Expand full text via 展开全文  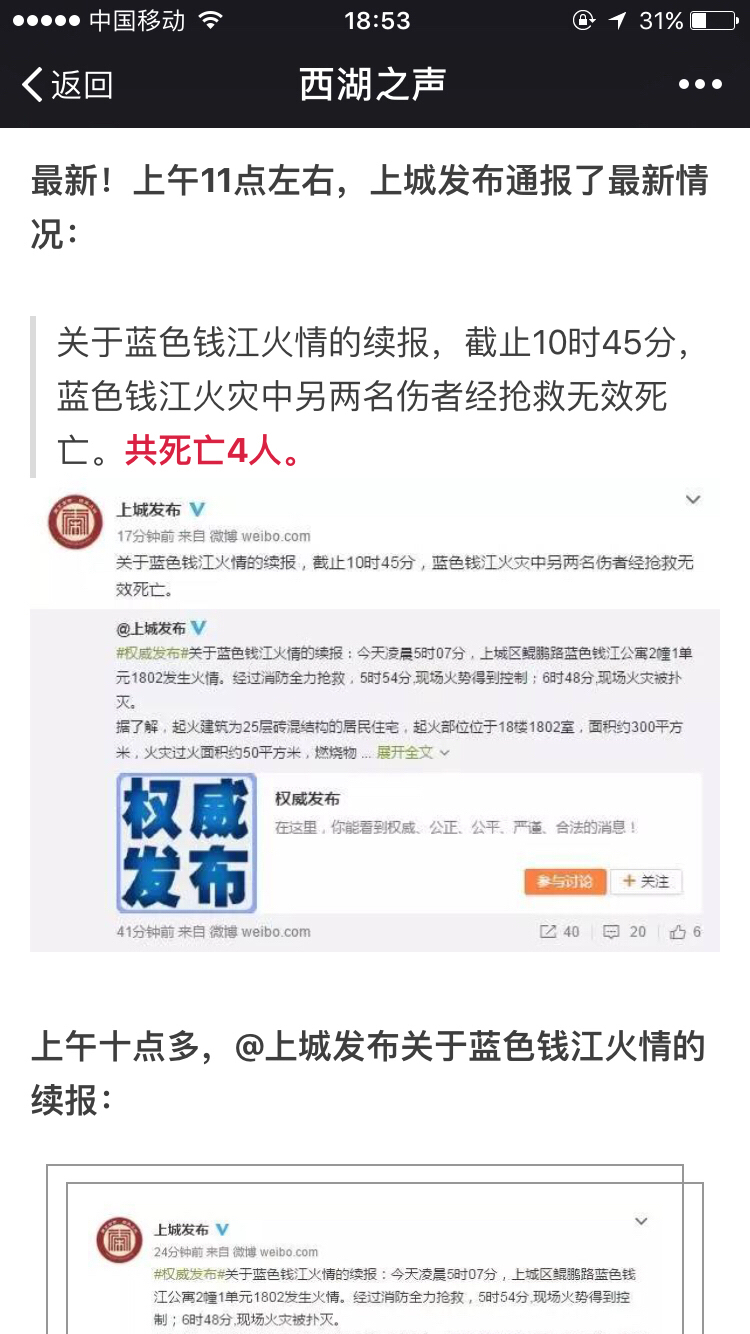coord(412,752)
